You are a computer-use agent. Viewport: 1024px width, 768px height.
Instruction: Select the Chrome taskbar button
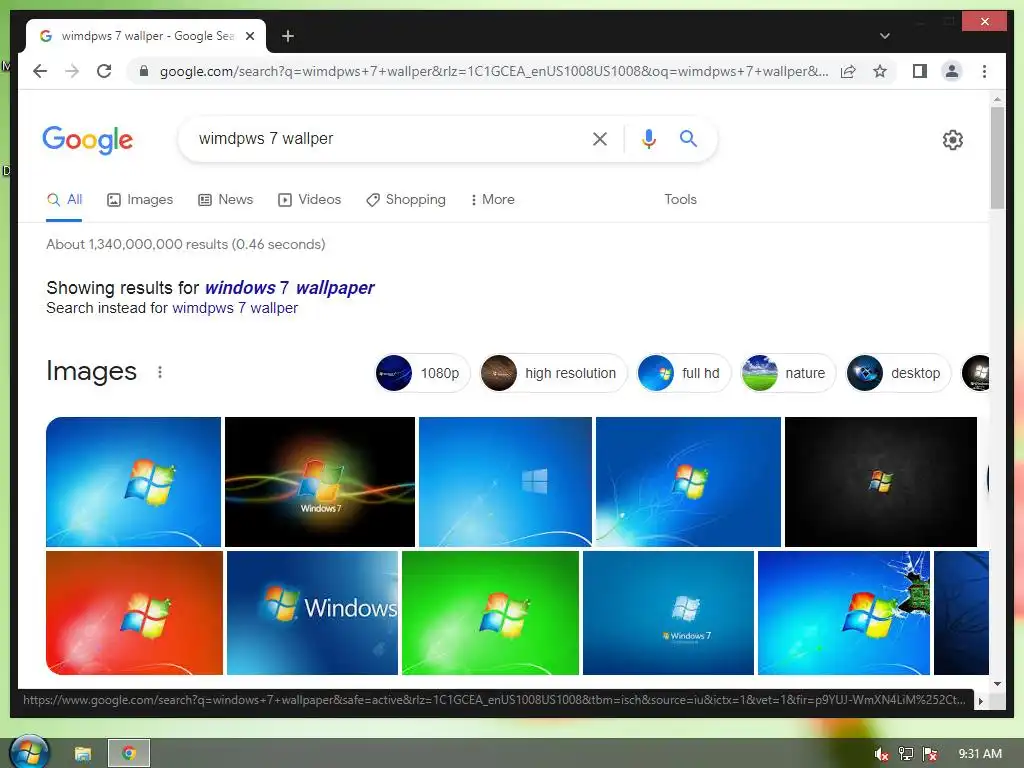coord(129,754)
